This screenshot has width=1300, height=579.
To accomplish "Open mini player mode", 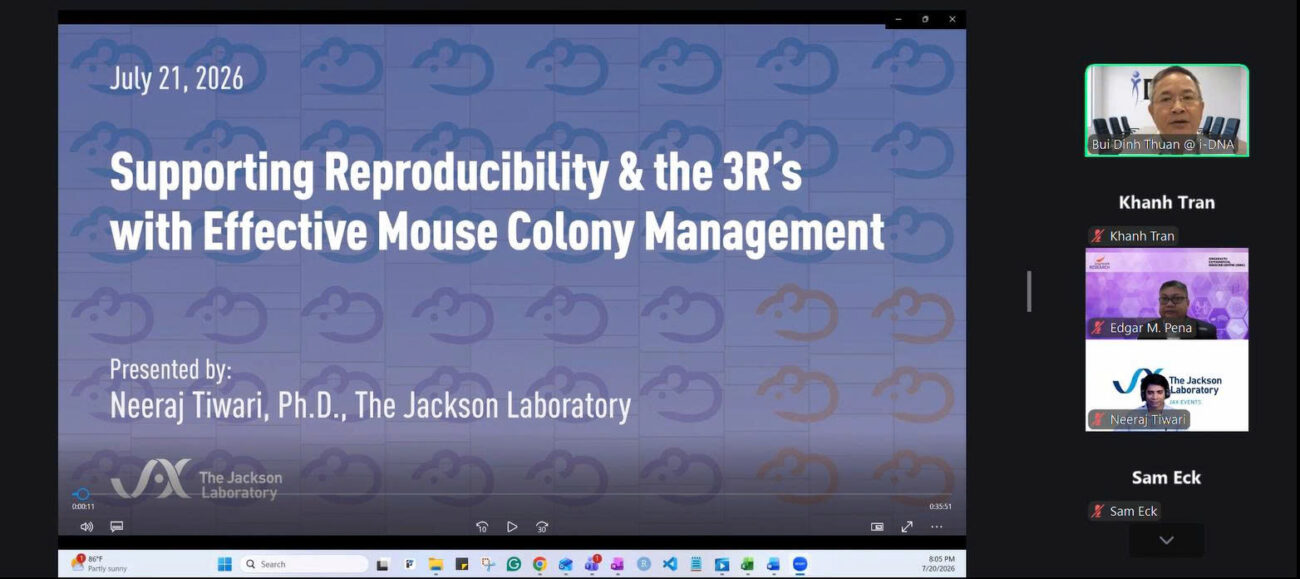I will pos(877,527).
